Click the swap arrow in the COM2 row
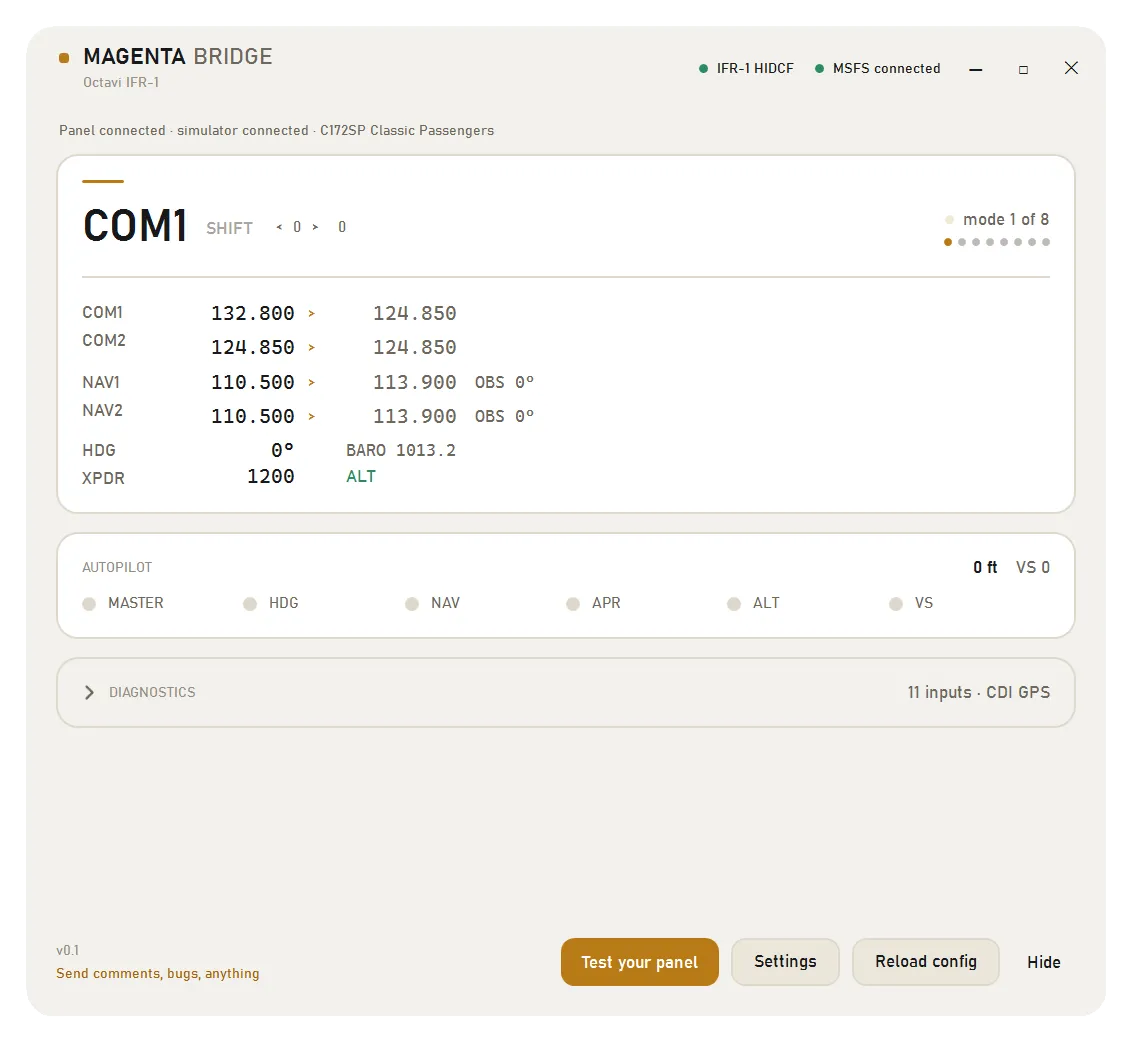The width and height of the screenshot is (1132, 1042). click(x=312, y=347)
